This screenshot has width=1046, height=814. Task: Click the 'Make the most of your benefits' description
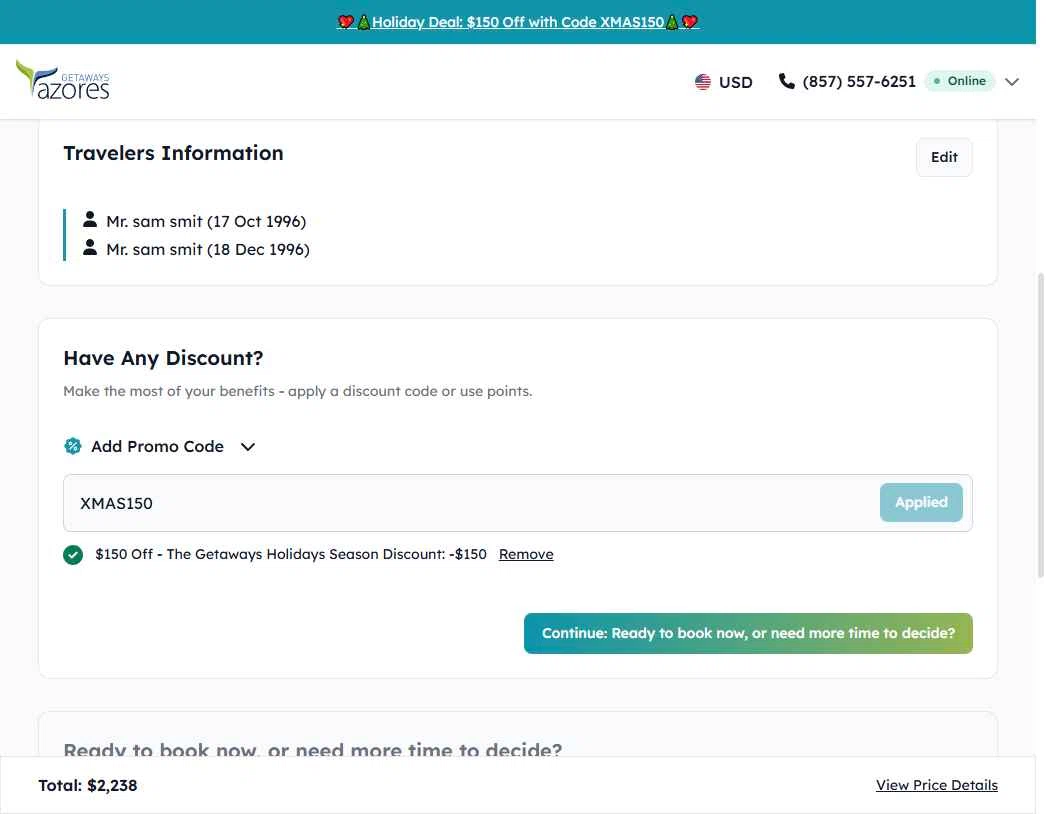[298, 391]
